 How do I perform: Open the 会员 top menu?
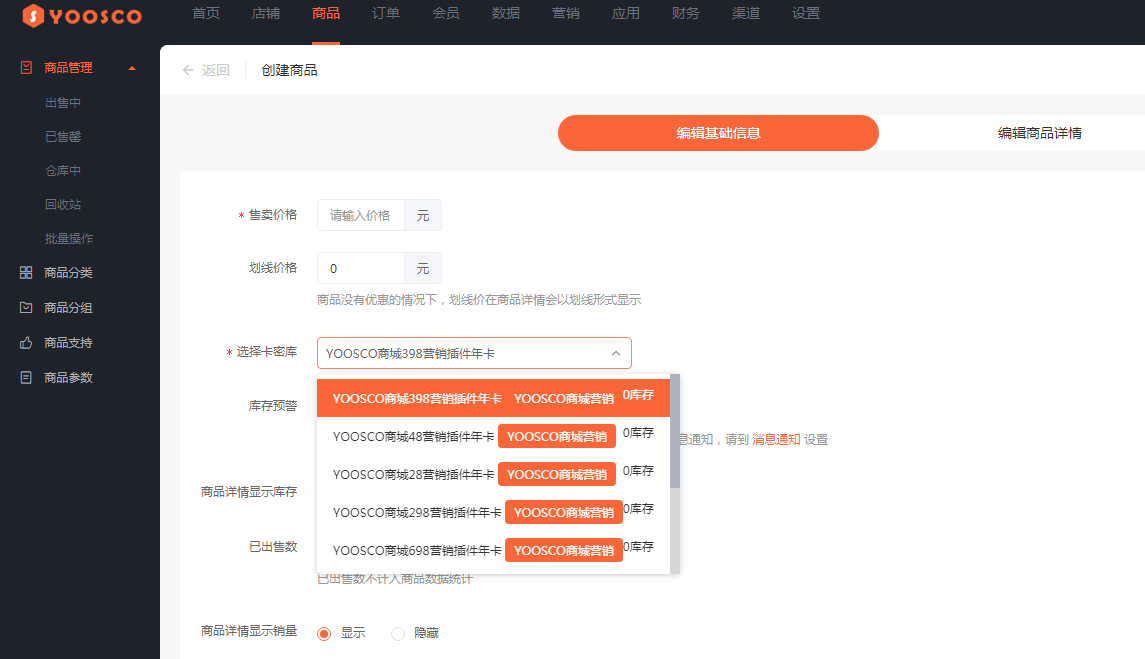click(445, 13)
